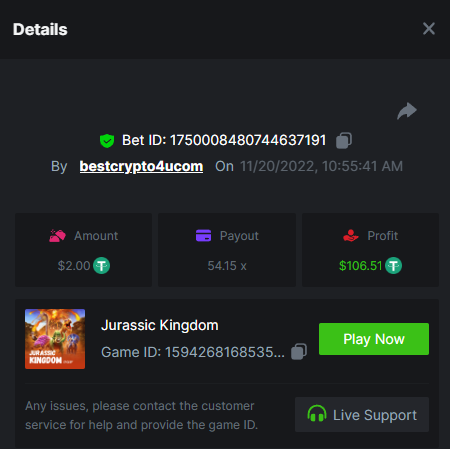This screenshot has width=450, height=449.
Task: Copy the Bet ID with copy icon
Action: [344, 140]
